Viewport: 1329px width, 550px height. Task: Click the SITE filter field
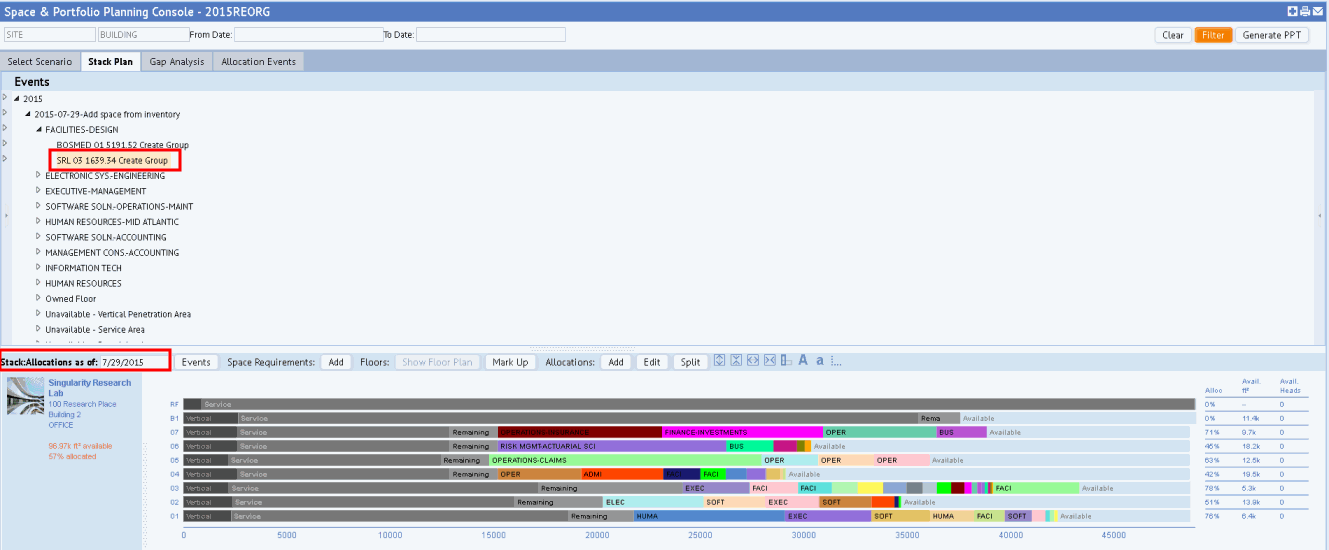(48, 34)
